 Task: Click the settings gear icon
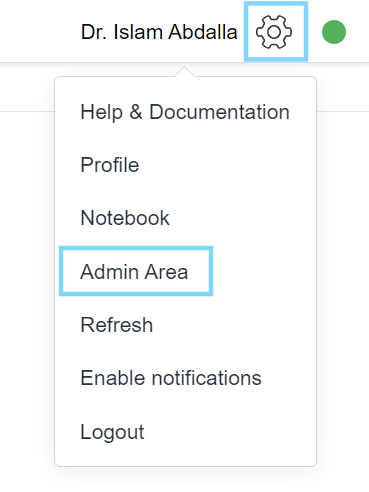point(274,32)
